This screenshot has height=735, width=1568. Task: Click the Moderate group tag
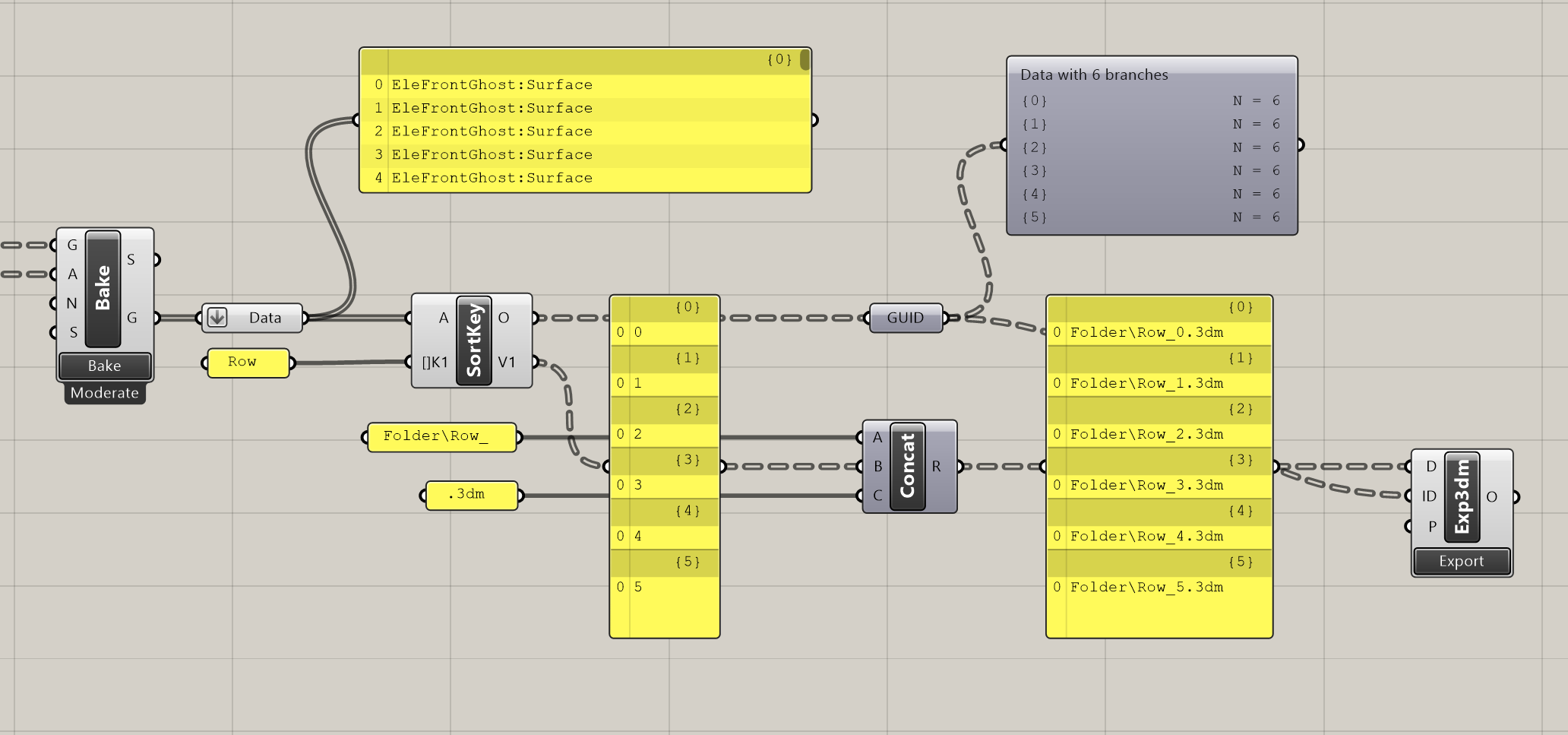(105, 392)
